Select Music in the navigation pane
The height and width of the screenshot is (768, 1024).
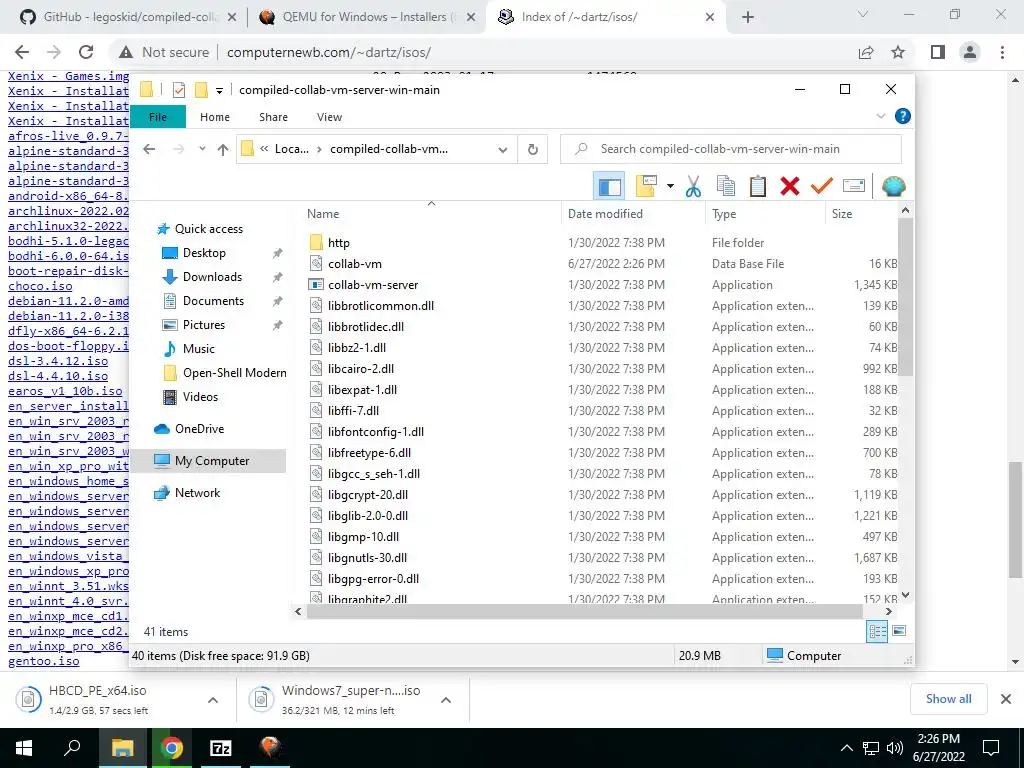199,349
